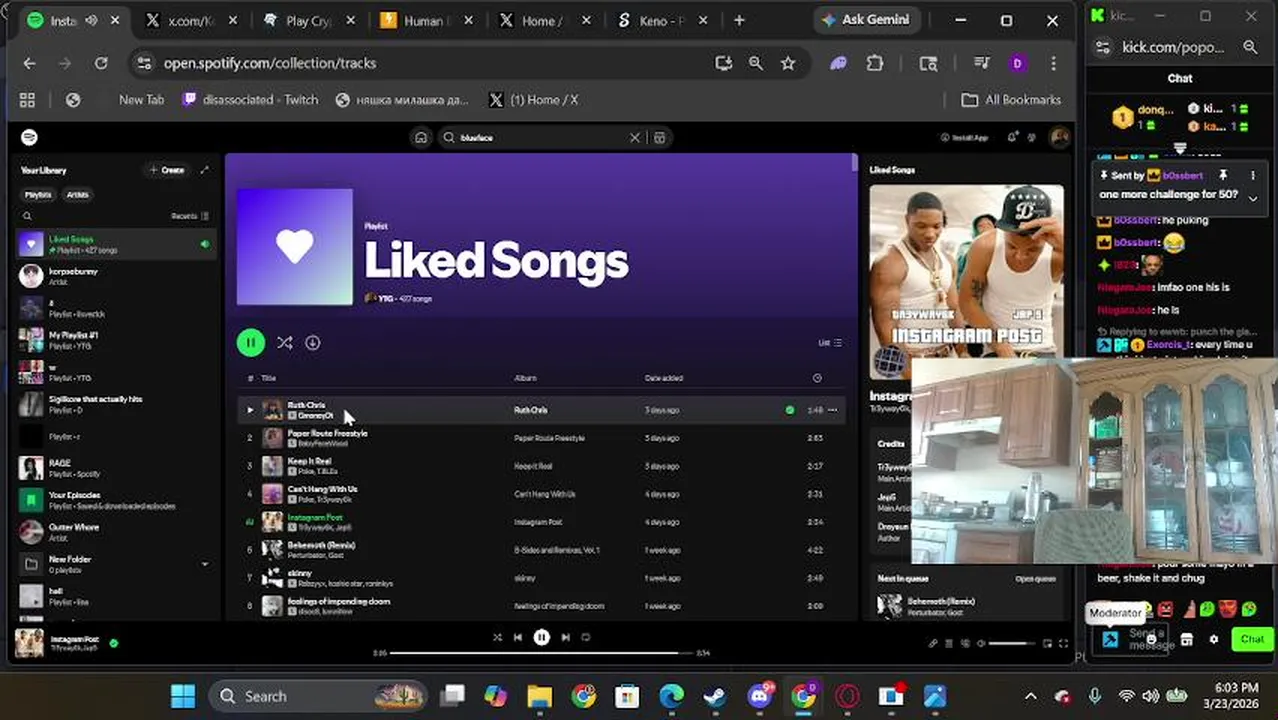Click the green Chat send button in Kick
Screen dimensions: 1278x720
[x=1252, y=639]
